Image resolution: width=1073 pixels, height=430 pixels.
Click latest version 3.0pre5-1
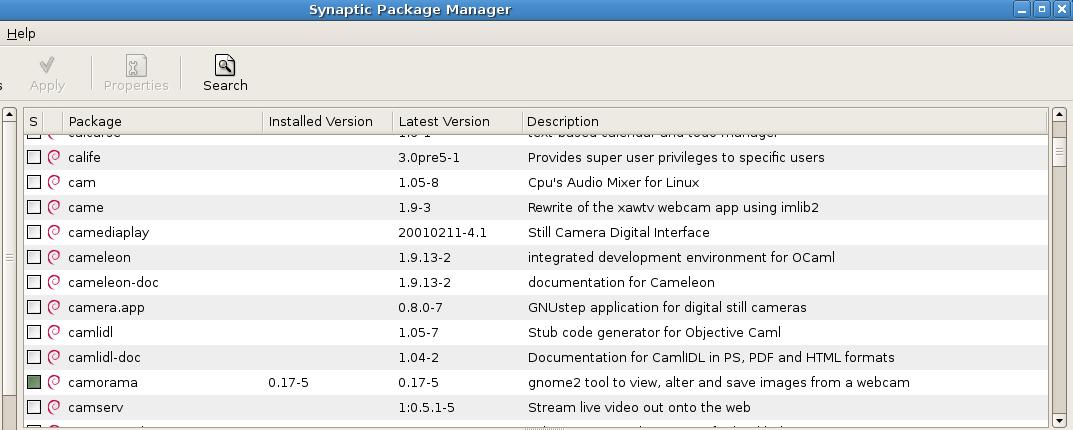pyautogui.click(x=428, y=157)
